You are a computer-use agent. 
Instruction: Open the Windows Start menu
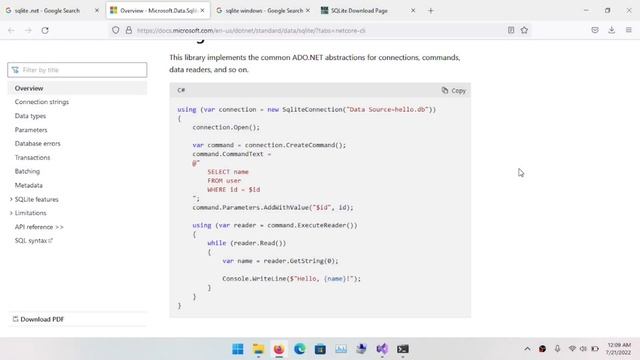click(238, 349)
